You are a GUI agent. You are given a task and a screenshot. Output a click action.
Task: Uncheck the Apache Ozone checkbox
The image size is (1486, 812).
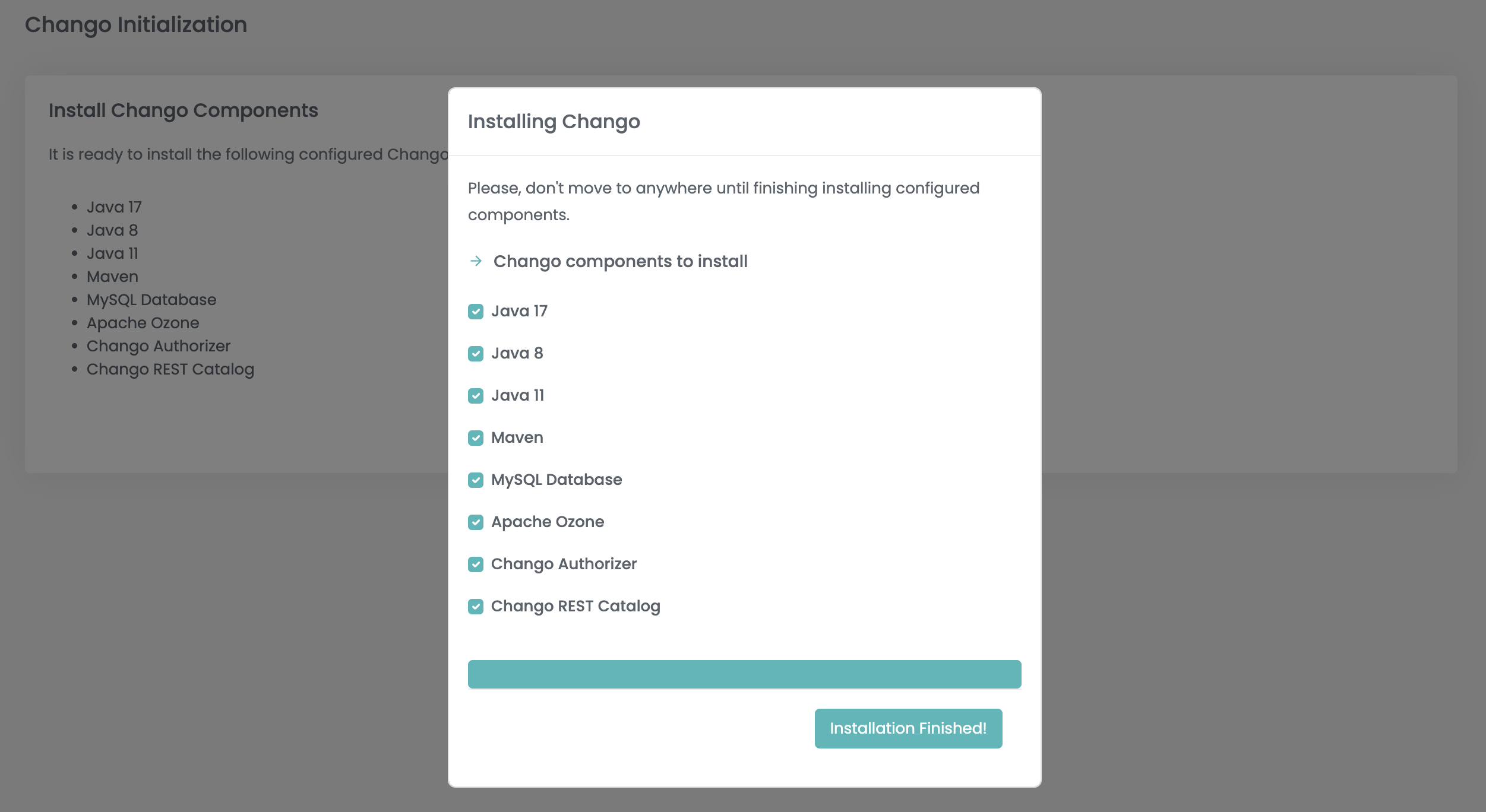pyautogui.click(x=476, y=522)
